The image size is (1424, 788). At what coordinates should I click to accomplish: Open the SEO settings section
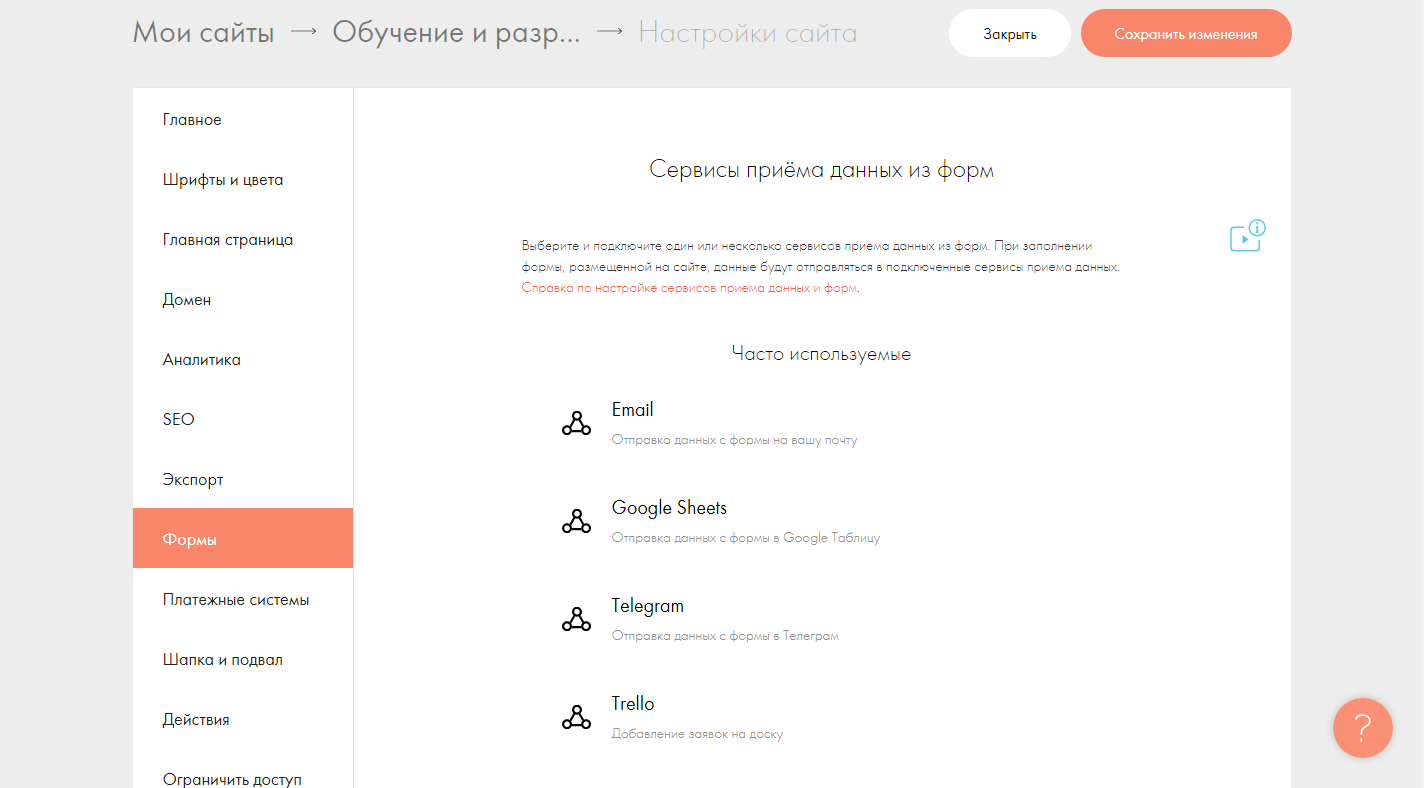pos(243,420)
